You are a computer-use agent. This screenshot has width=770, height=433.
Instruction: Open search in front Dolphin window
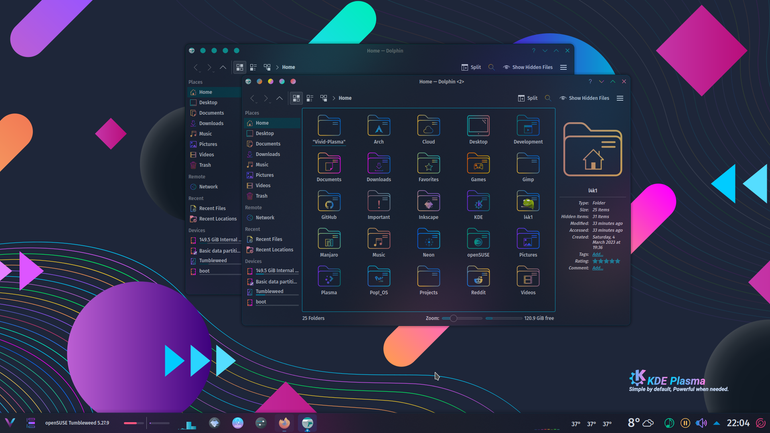[x=548, y=98]
